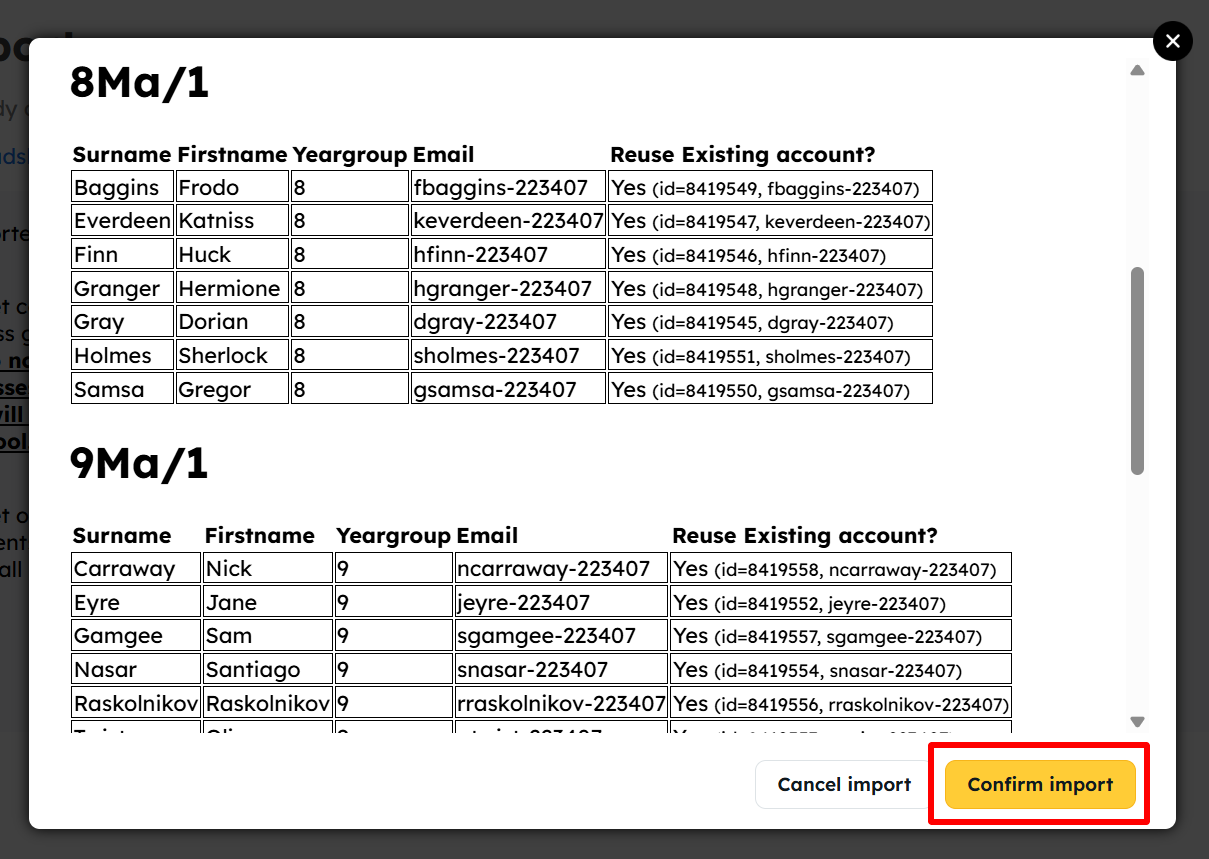Image resolution: width=1209 pixels, height=859 pixels.
Task: Click the reuse cell with id=8419546
Action: [x=770, y=254]
